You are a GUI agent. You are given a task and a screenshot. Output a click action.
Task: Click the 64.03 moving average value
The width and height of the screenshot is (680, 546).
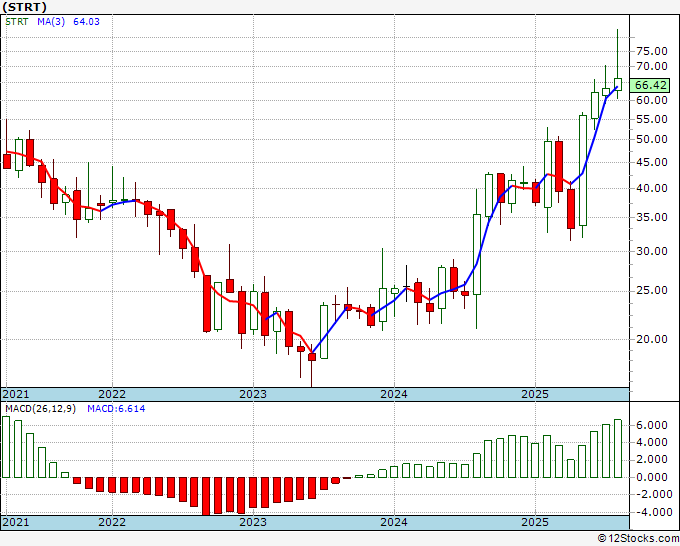(86, 22)
